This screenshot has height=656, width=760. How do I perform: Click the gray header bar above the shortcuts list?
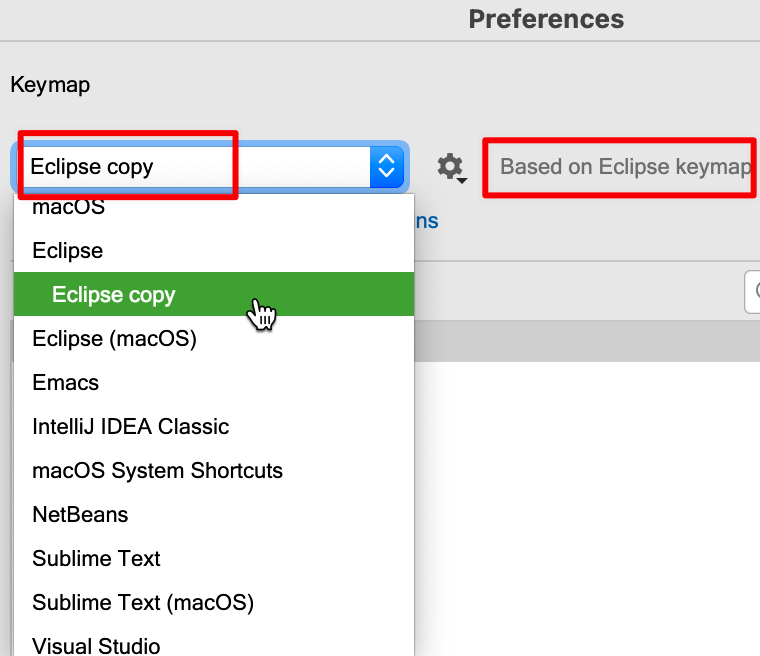[x=586, y=341]
